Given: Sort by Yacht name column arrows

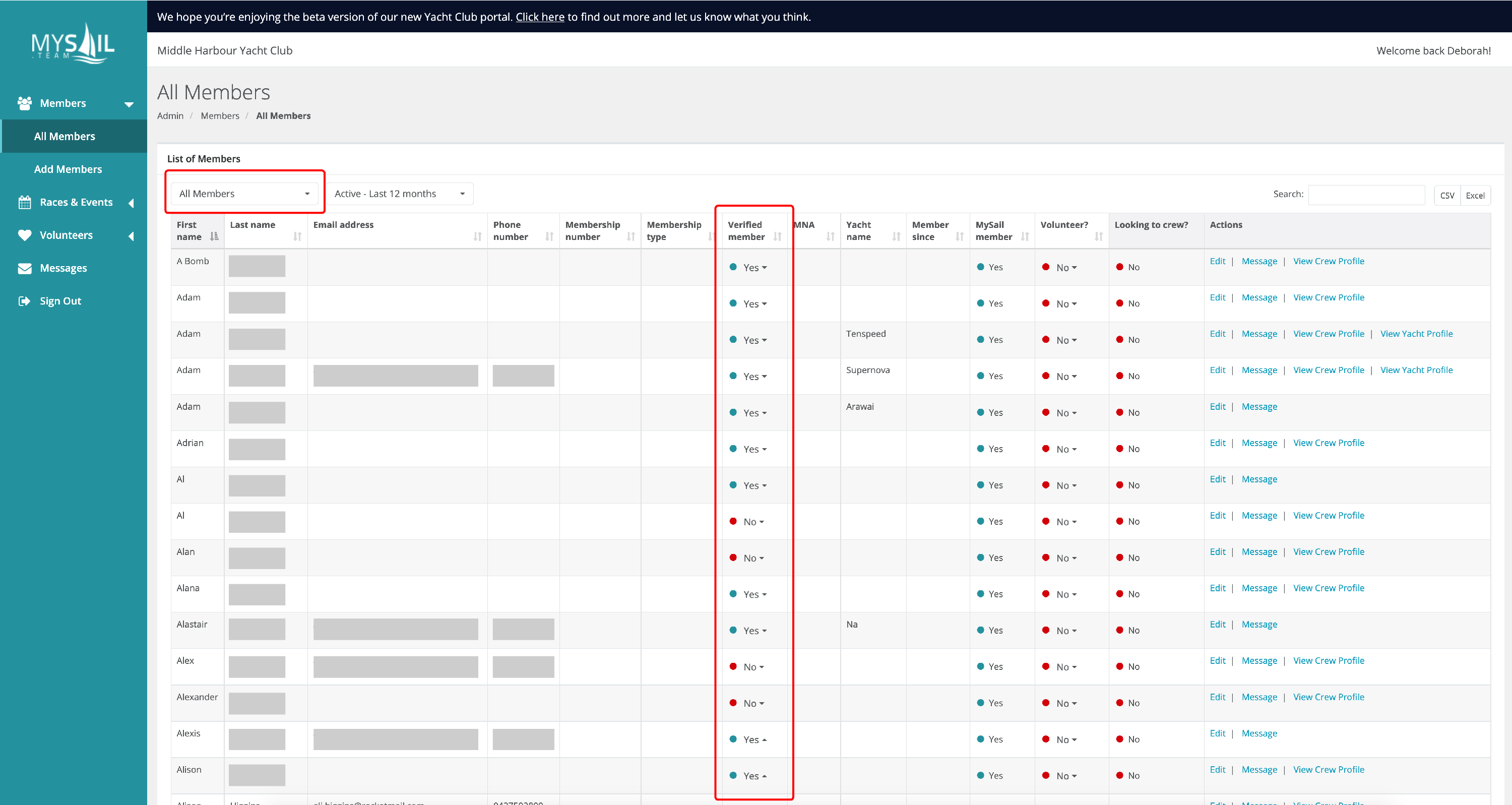Looking at the screenshot, I should 896,236.
